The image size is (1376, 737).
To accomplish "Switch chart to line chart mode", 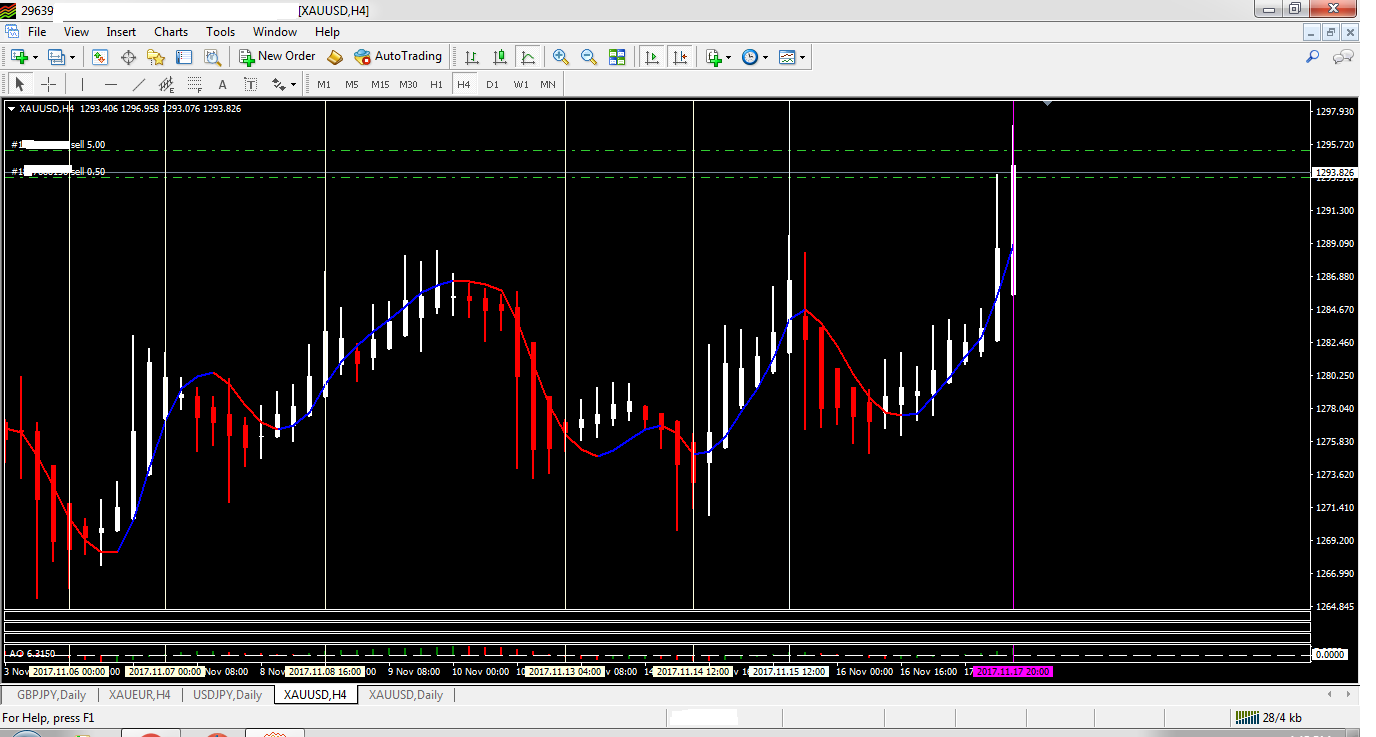I will click(527, 57).
